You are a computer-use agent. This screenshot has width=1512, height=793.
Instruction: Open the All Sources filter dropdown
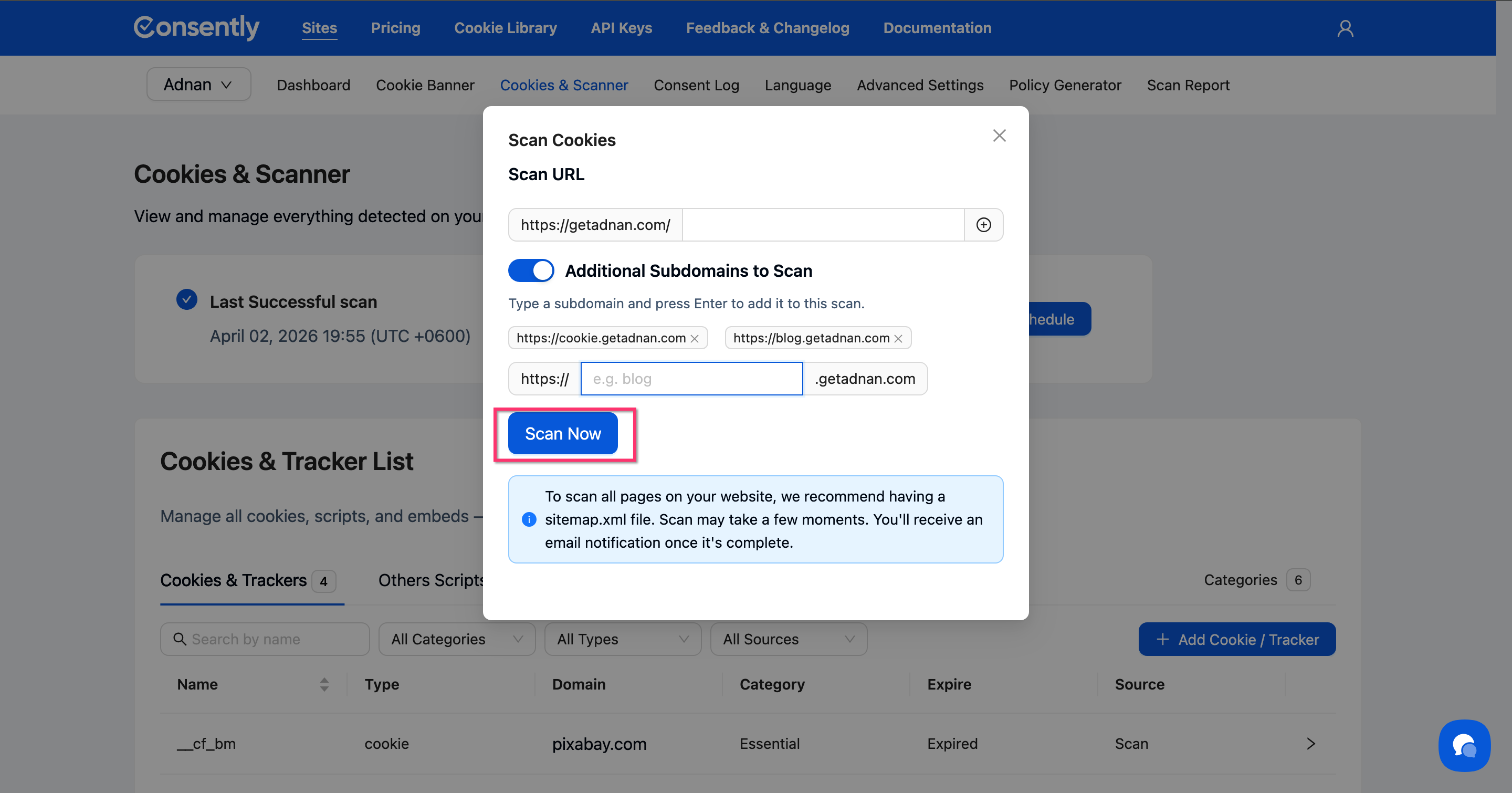pos(787,639)
